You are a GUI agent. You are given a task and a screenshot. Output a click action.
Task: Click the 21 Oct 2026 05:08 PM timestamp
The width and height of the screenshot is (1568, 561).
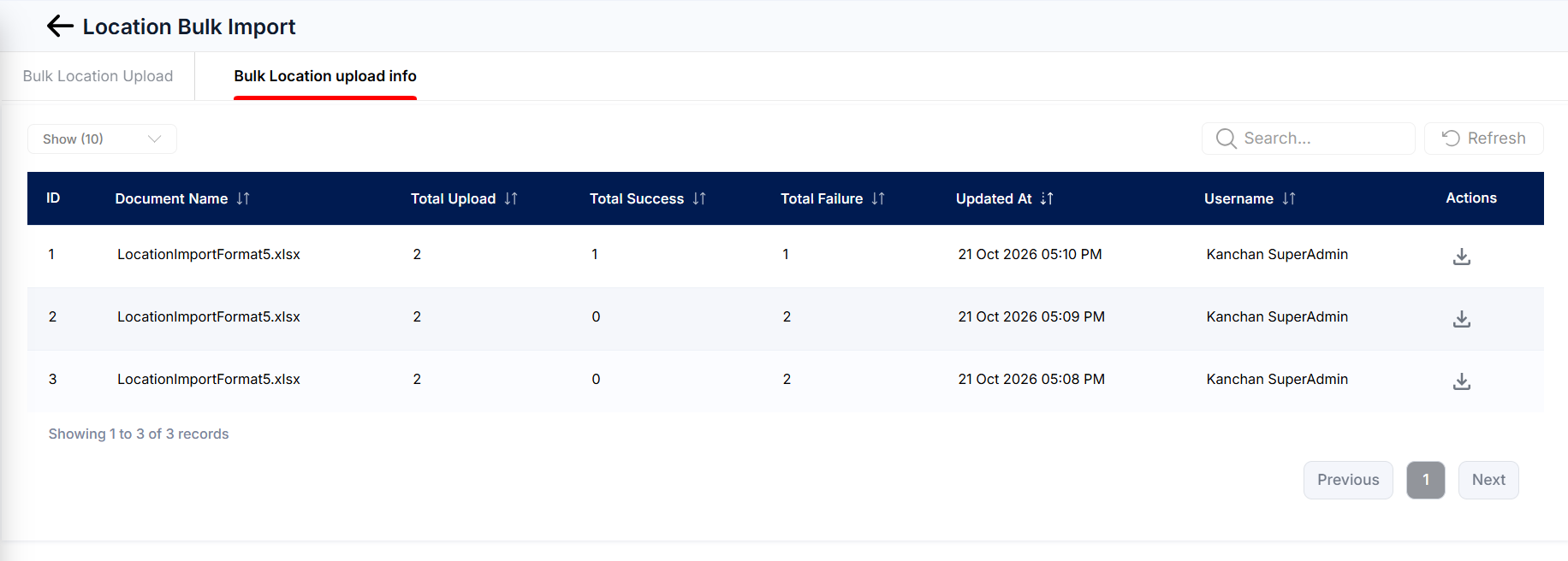coord(1031,379)
